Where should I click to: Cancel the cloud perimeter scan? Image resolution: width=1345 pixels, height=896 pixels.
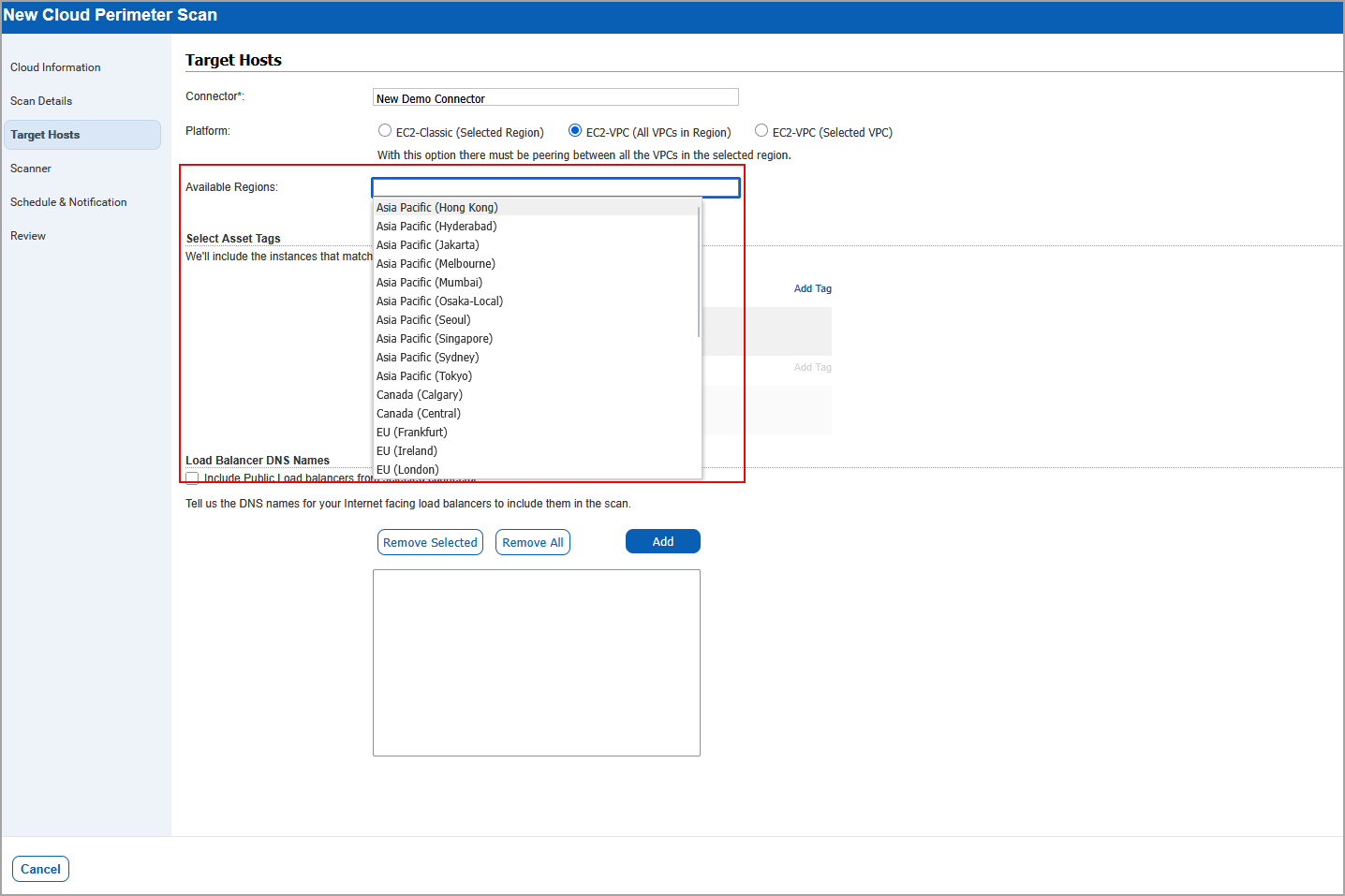[x=40, y=869]
